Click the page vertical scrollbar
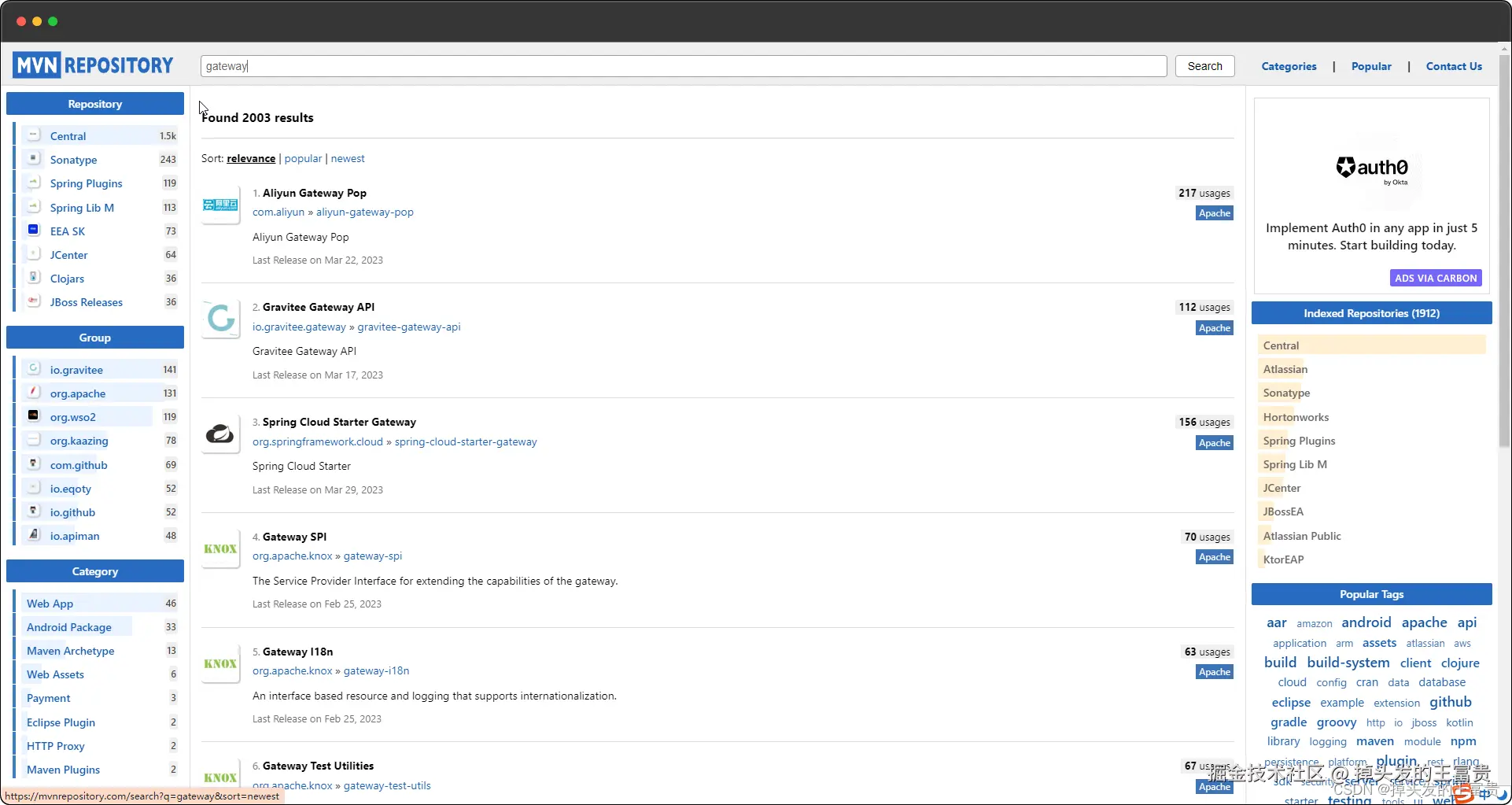Screen dimensions: 1512x805 coord(1504,252)
